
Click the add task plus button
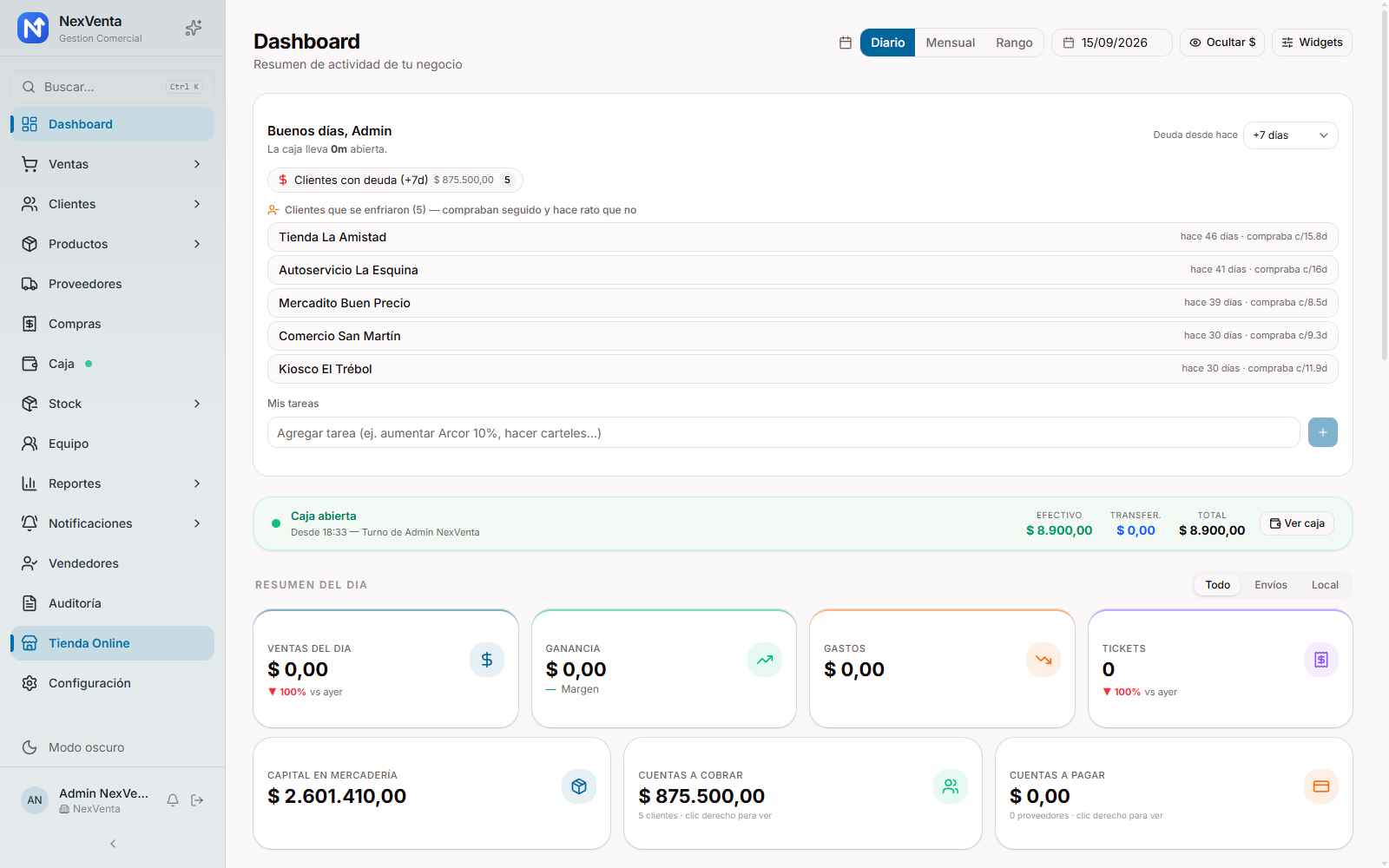point(1323,432)
